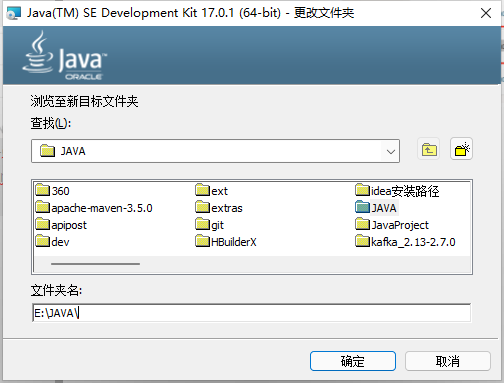
Task: Click the create new folder icon
Action: [462, 149]
